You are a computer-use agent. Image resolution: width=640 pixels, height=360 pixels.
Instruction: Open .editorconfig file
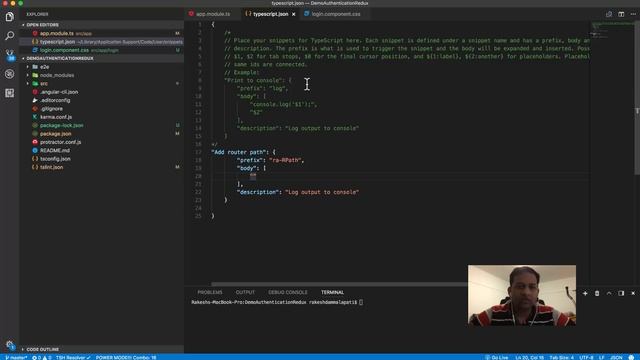(102, 100)
